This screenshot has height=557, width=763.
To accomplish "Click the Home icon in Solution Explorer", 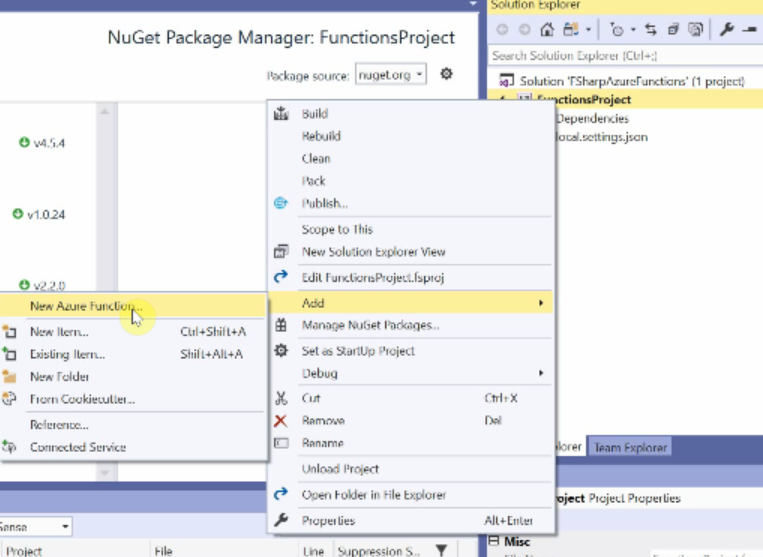I will (x=546, y=30).
